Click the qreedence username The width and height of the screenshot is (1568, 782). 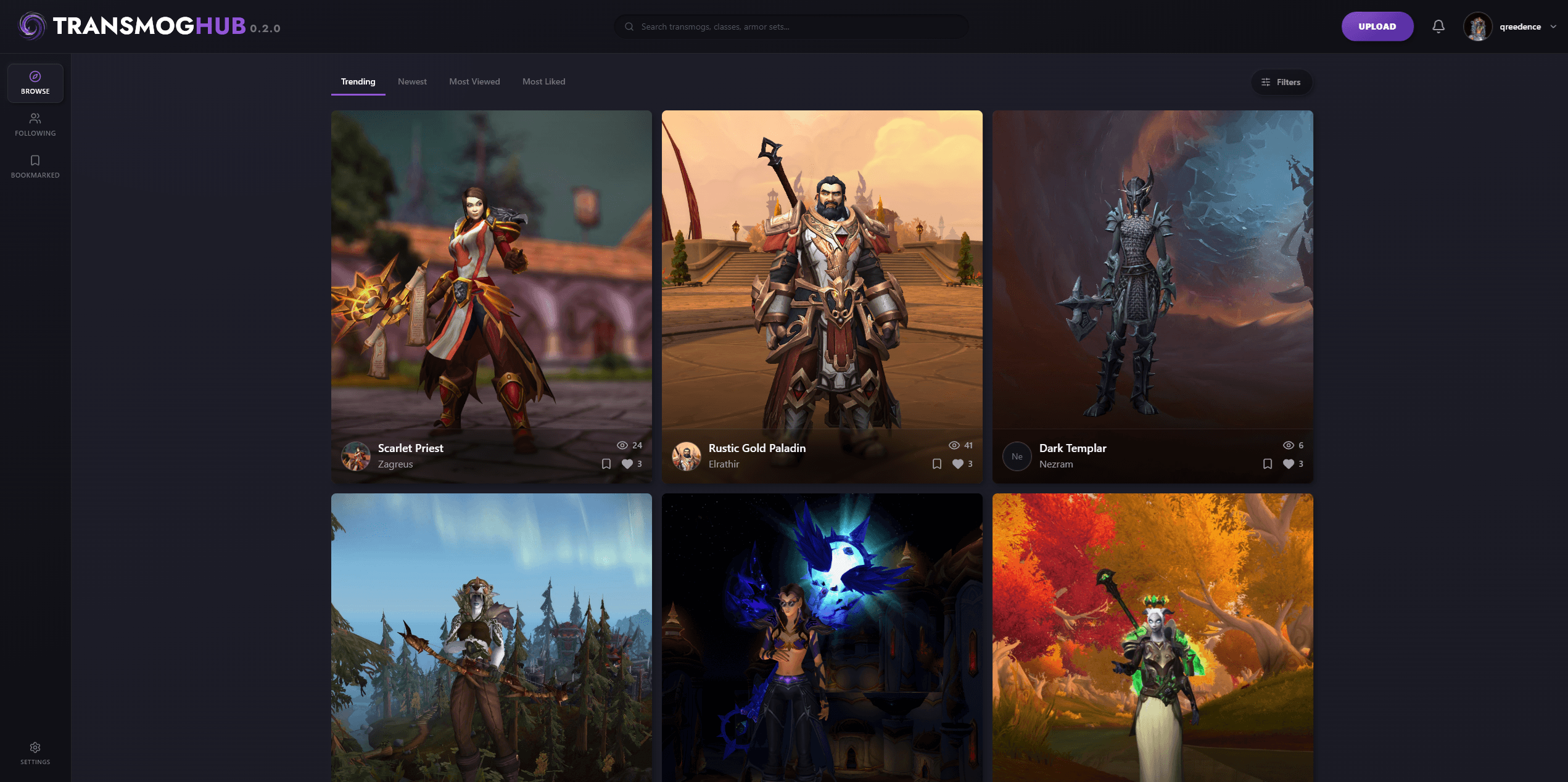[1520, 27]
